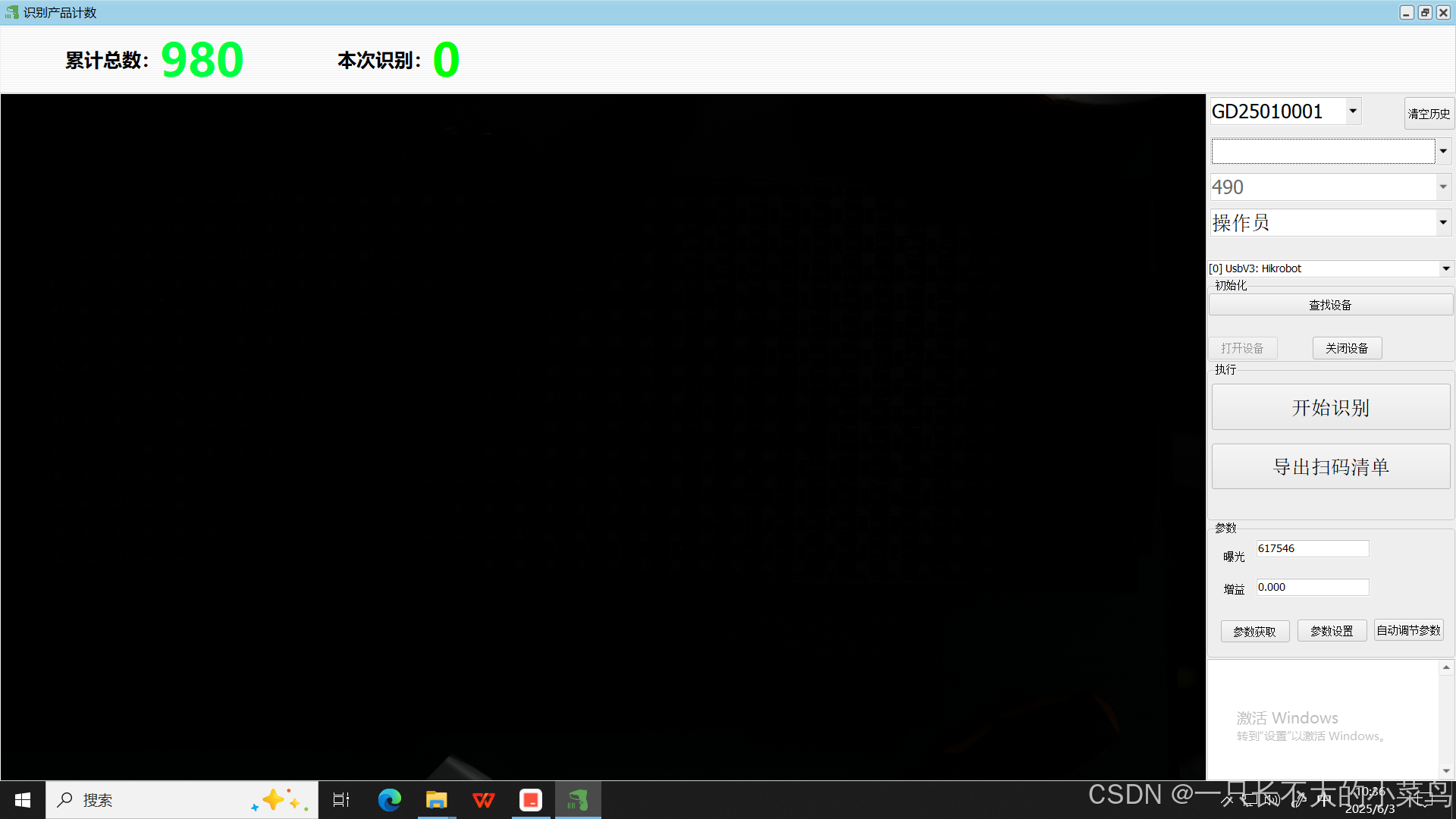The width and height of the screenshot is (1456, 819).
Task: Open the empty combo box dropdown arrow
Action: (1443, 151)
